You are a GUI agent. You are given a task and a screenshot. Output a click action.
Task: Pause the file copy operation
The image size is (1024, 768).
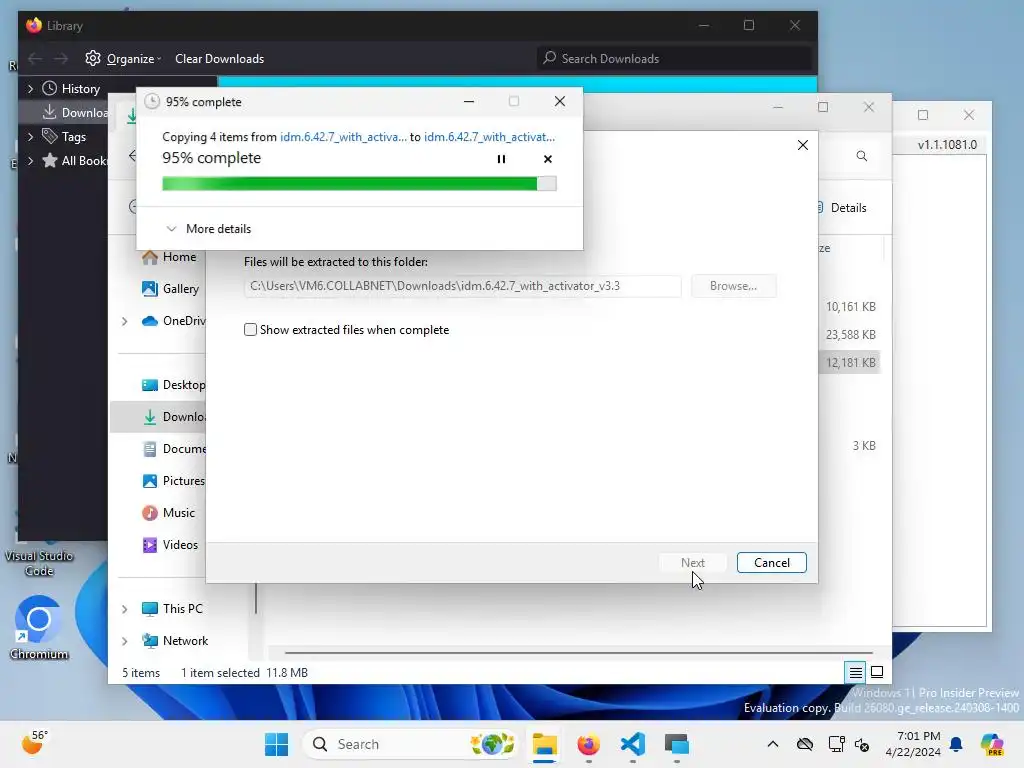tap(501, 159)
